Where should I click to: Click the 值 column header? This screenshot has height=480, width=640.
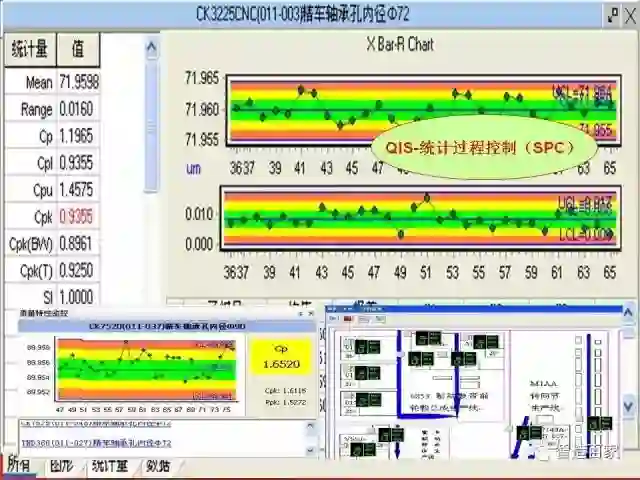coord(78,50)
